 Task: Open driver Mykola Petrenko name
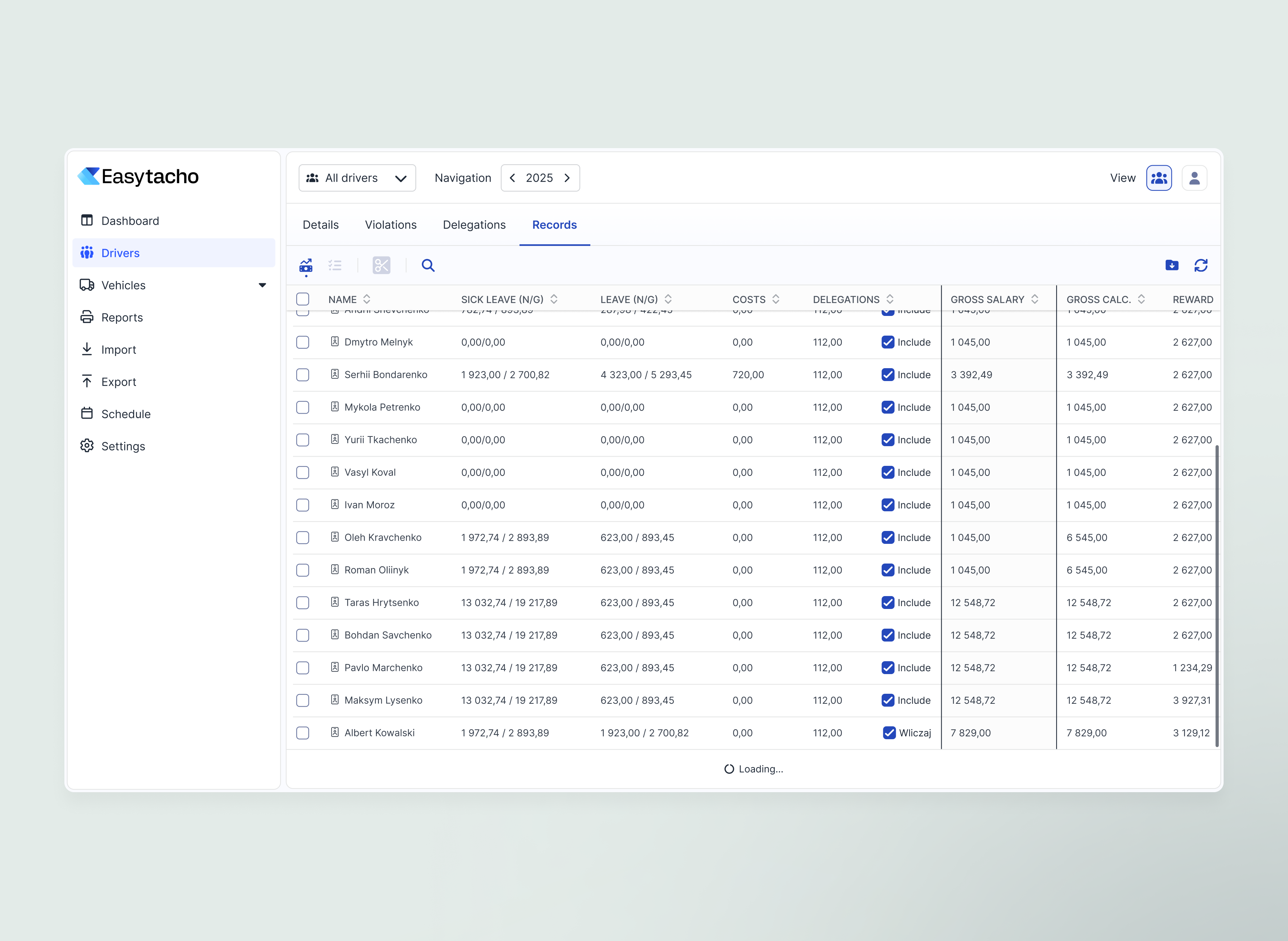tap(382, 407)
